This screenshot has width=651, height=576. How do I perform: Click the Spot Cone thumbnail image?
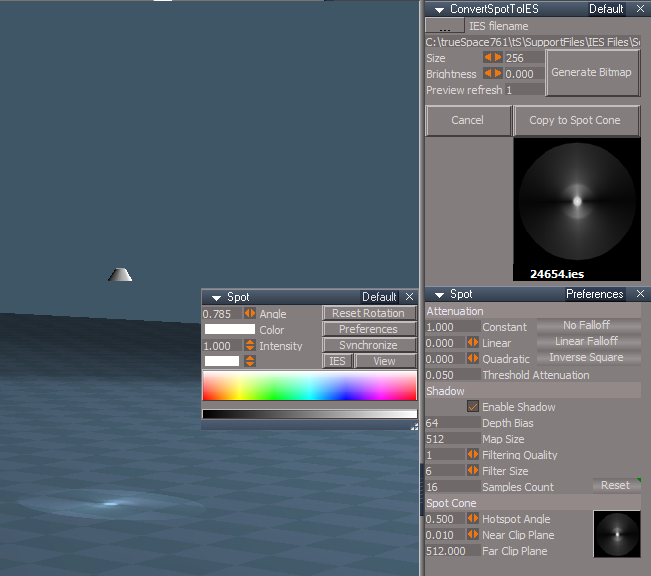[x=617, y=534]
